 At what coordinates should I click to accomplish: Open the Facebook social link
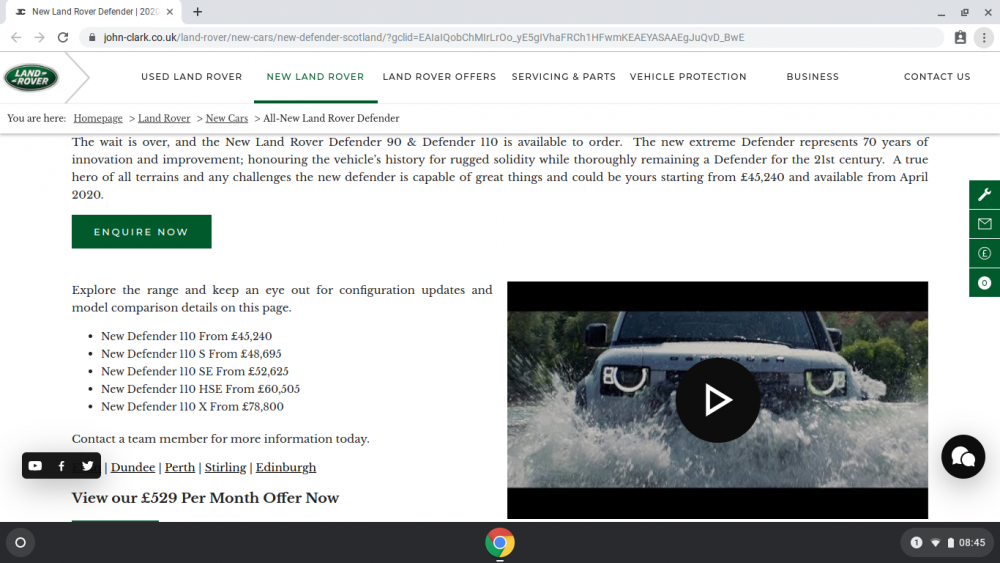(61, 466)
